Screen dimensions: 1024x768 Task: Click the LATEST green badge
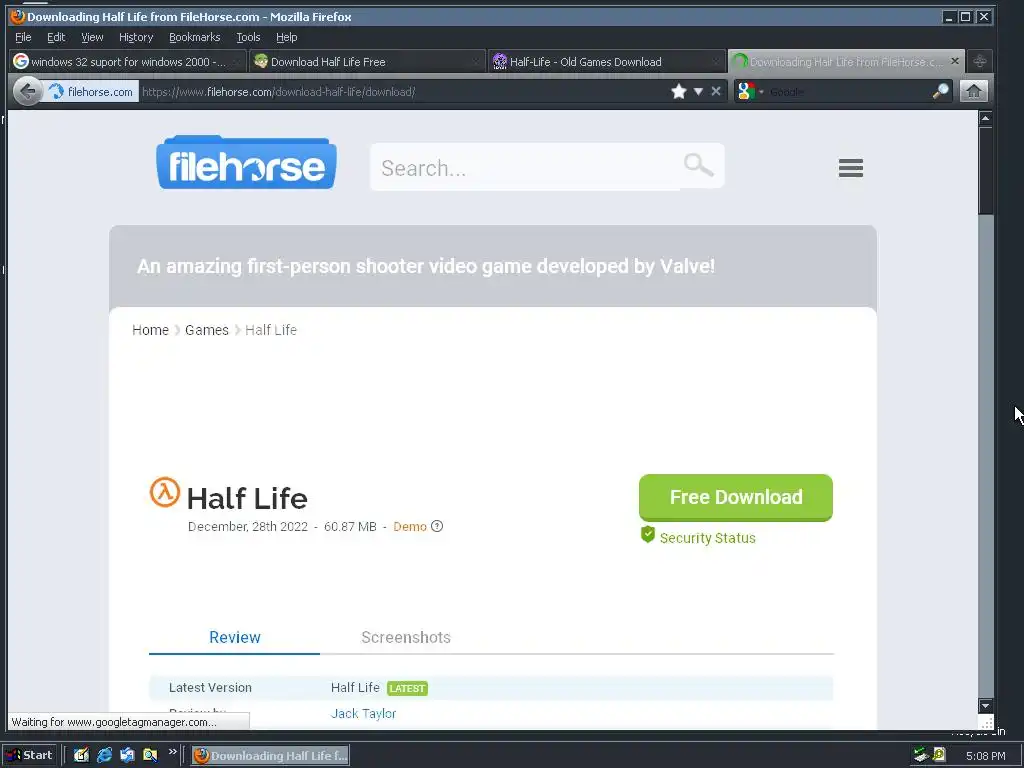(x=408, y=688)
